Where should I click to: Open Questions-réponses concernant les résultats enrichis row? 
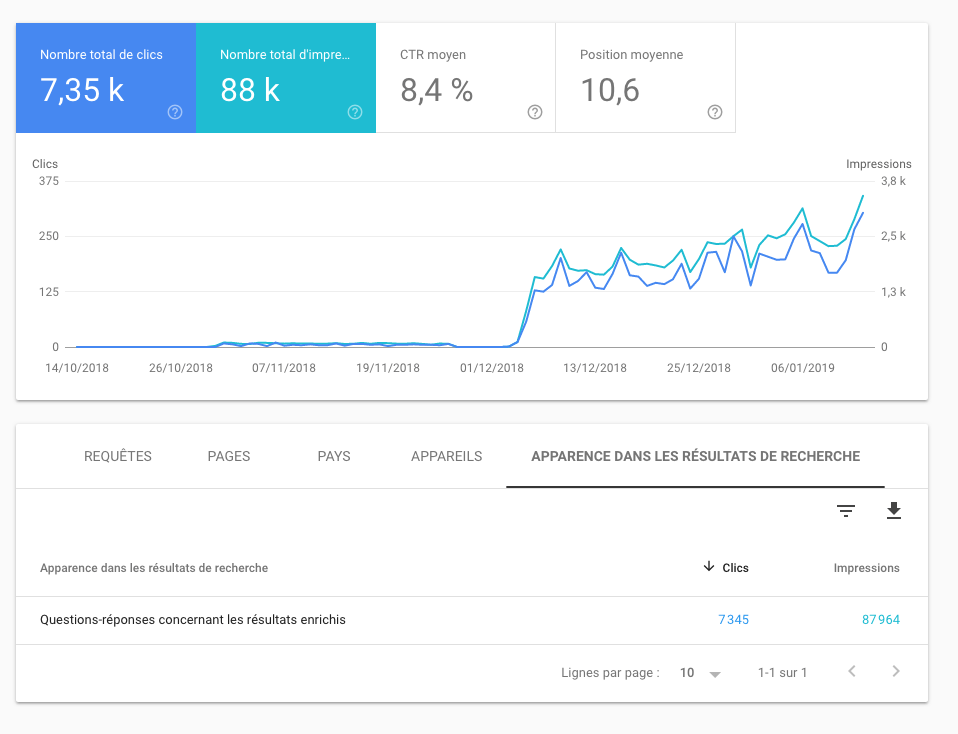point(472,620)
